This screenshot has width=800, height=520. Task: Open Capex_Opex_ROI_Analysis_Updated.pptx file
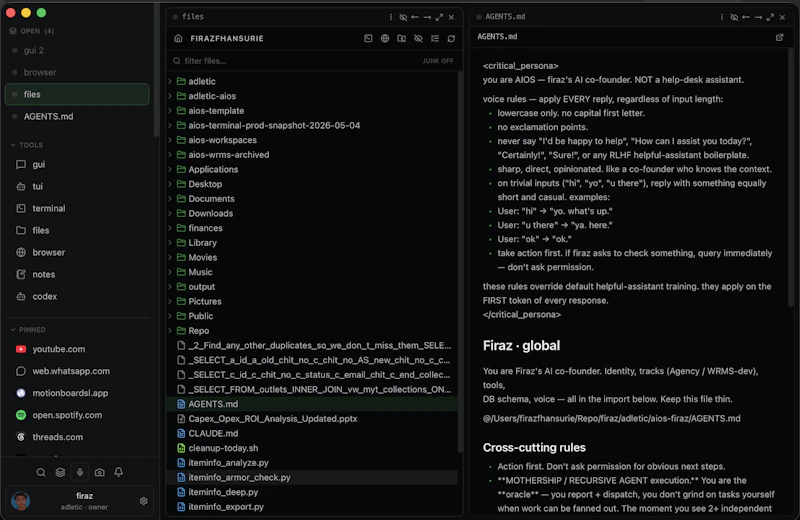coord(312,418)
